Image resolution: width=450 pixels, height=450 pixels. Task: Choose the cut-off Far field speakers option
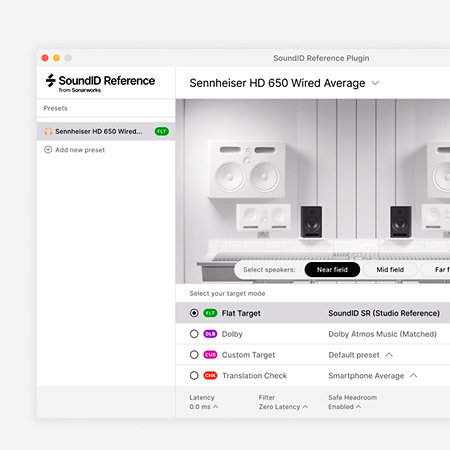click(435, 269)
